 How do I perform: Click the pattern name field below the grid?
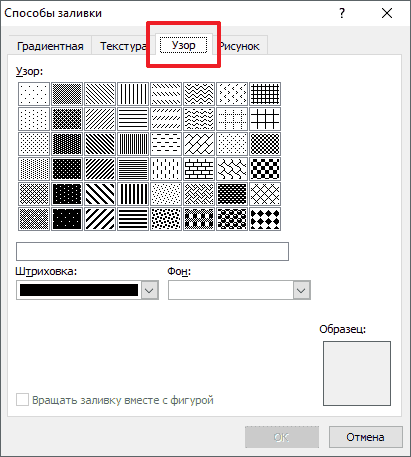[152, 251]
